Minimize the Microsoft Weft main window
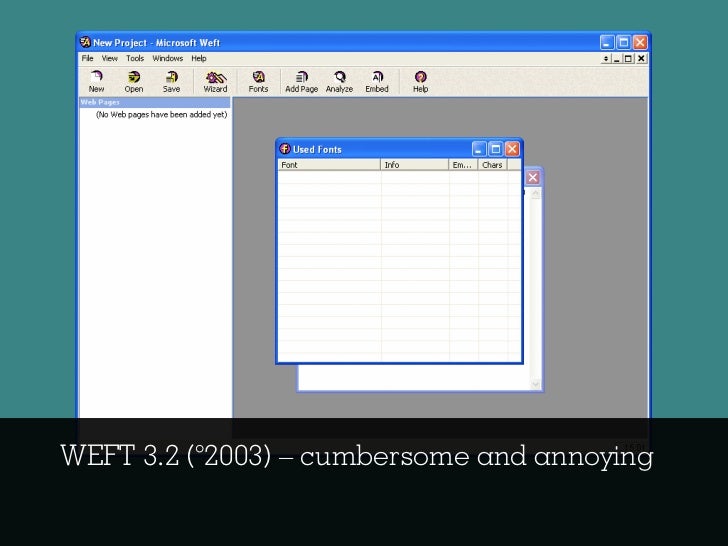 coord(607,42)
